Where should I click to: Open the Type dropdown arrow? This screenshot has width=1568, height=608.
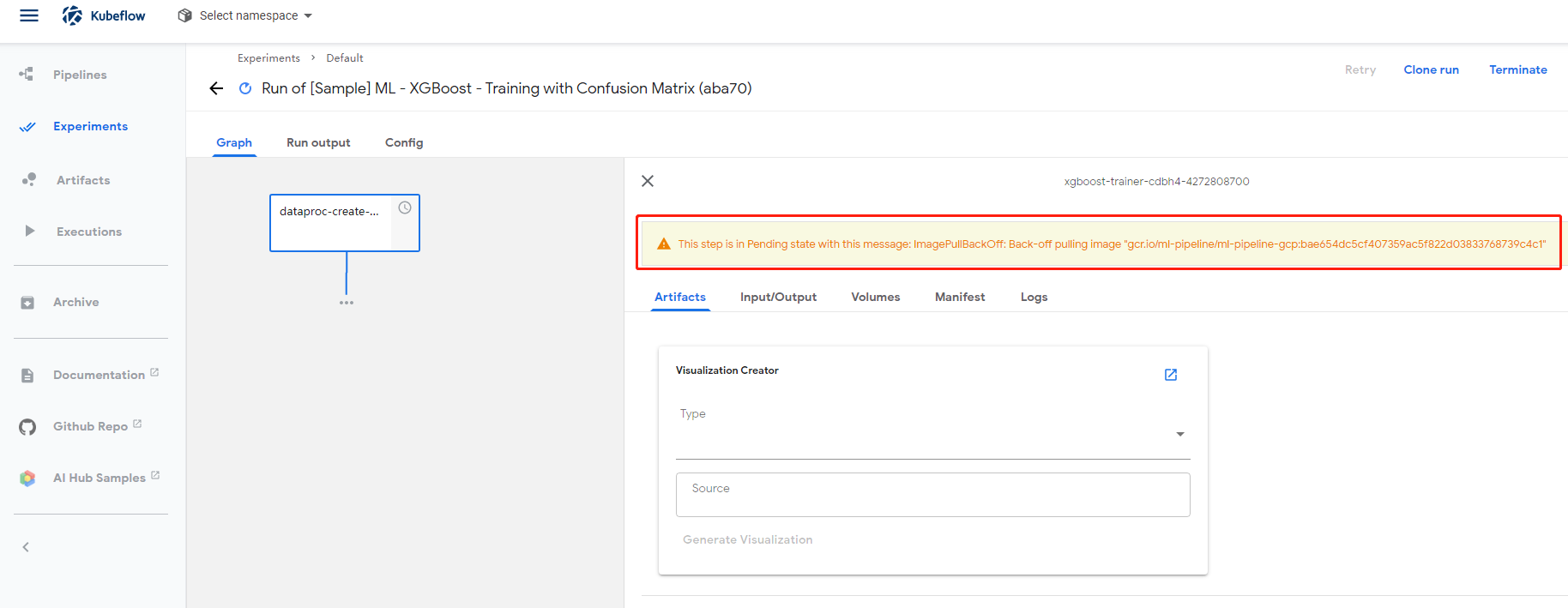(x=1180, y=434)
